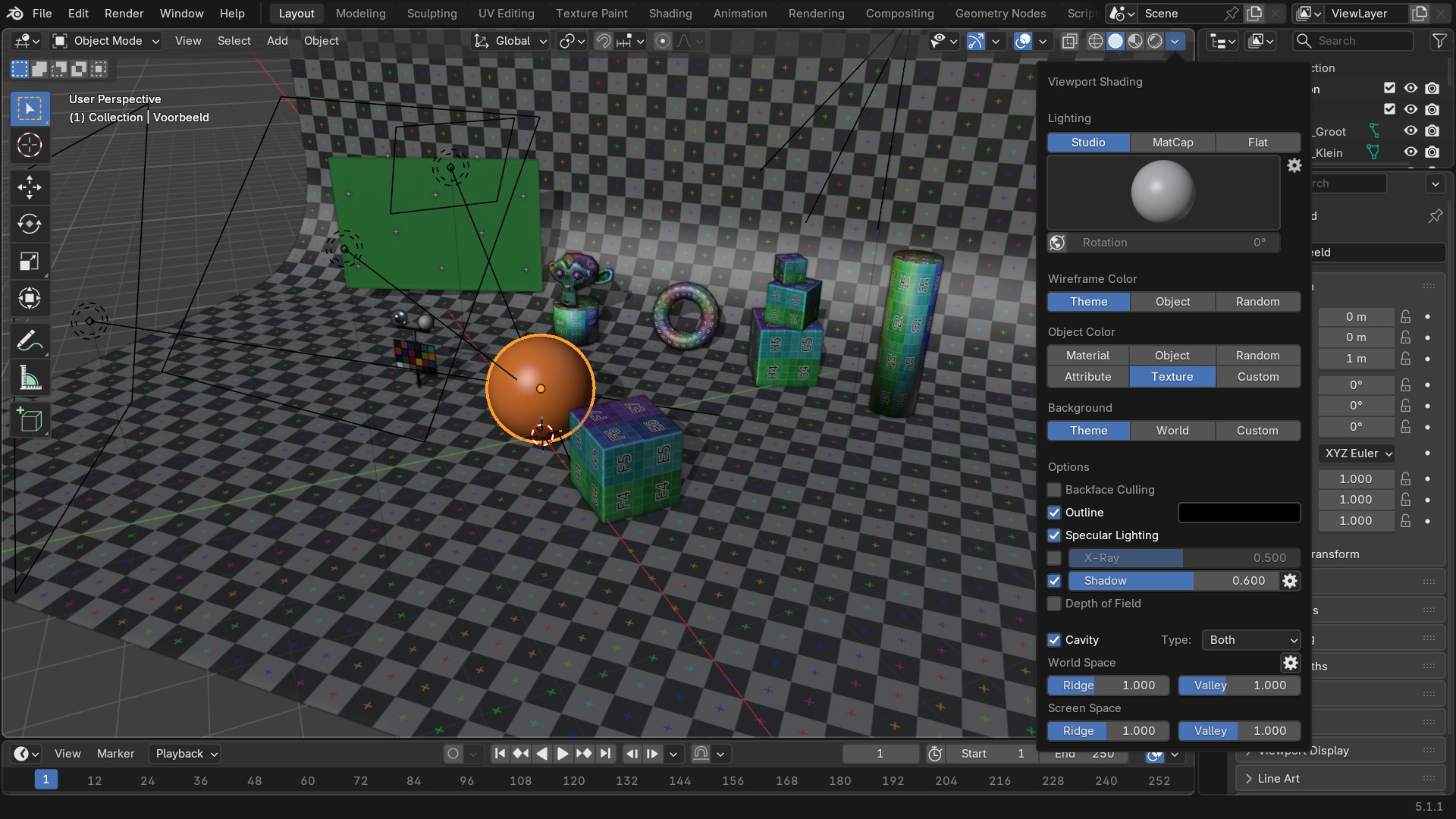Select the Move tool
This screenshot has width=1456, height=819.
(30, 187)
